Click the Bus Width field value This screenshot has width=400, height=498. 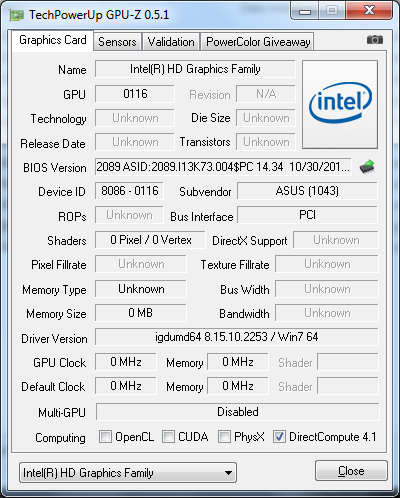[x=327, y=289]
